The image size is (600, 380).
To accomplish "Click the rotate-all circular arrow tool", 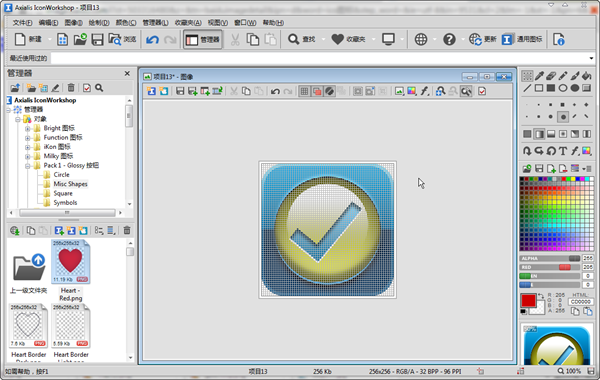I will pyautogui.click(x=551, y=151).
